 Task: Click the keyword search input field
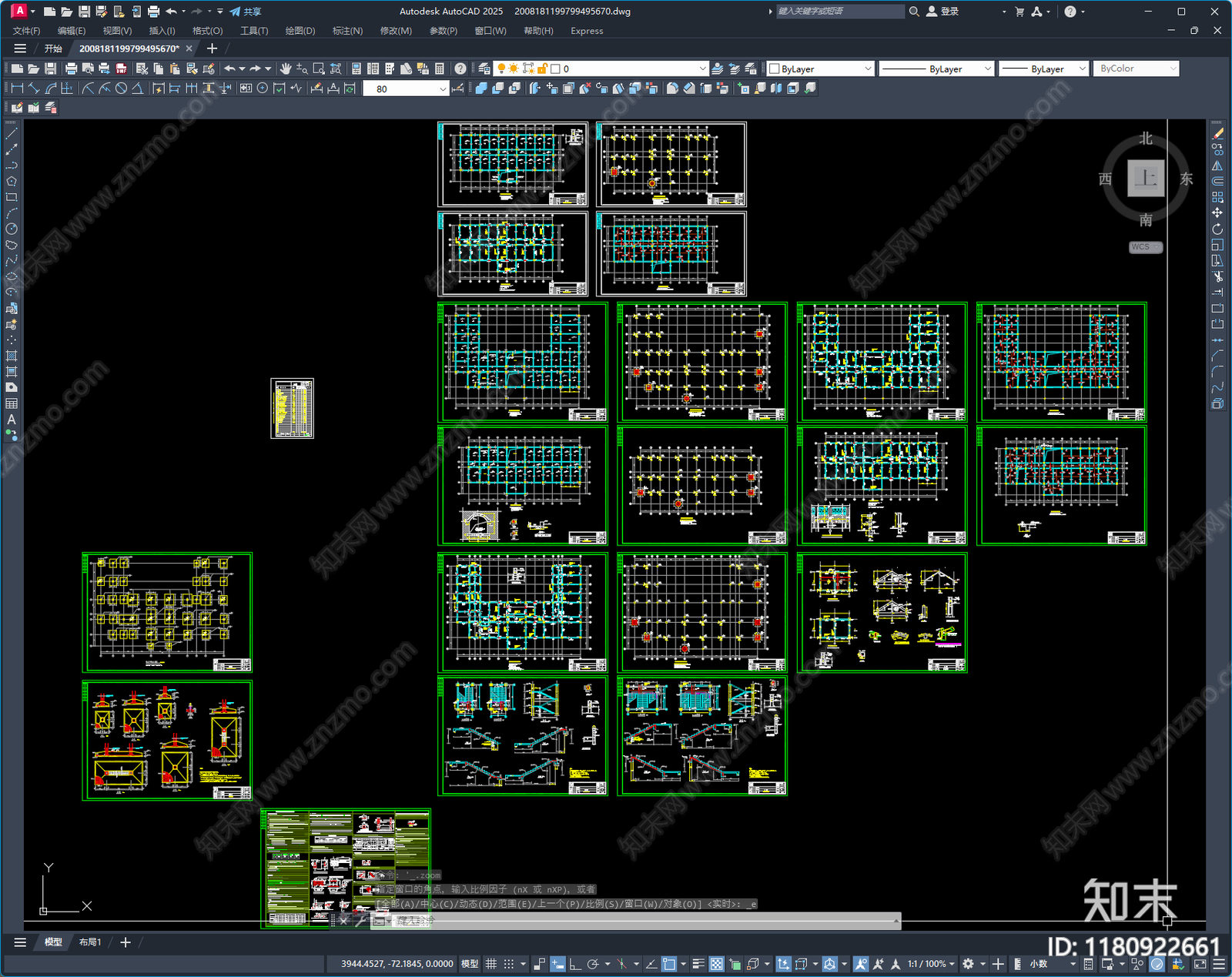[839, 12]
